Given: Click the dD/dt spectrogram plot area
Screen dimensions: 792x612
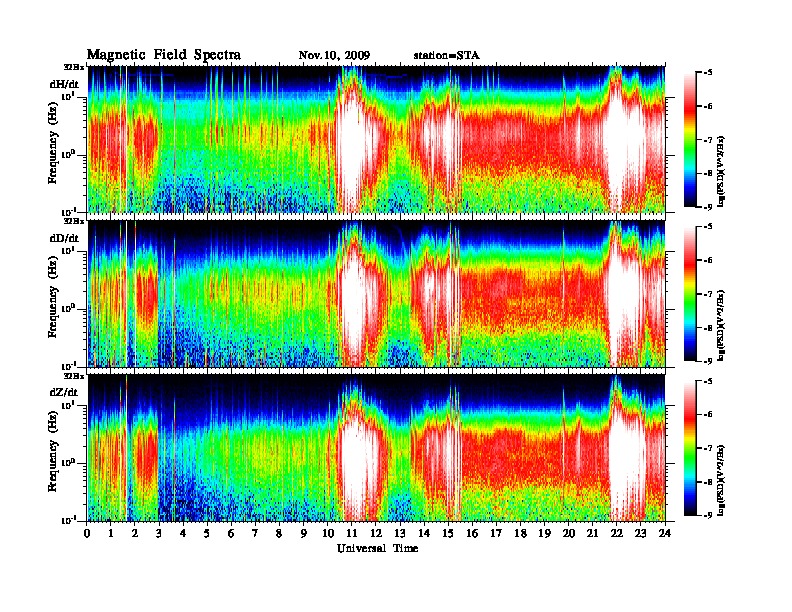Looking at the screenshot, I should tap(376, 293).
